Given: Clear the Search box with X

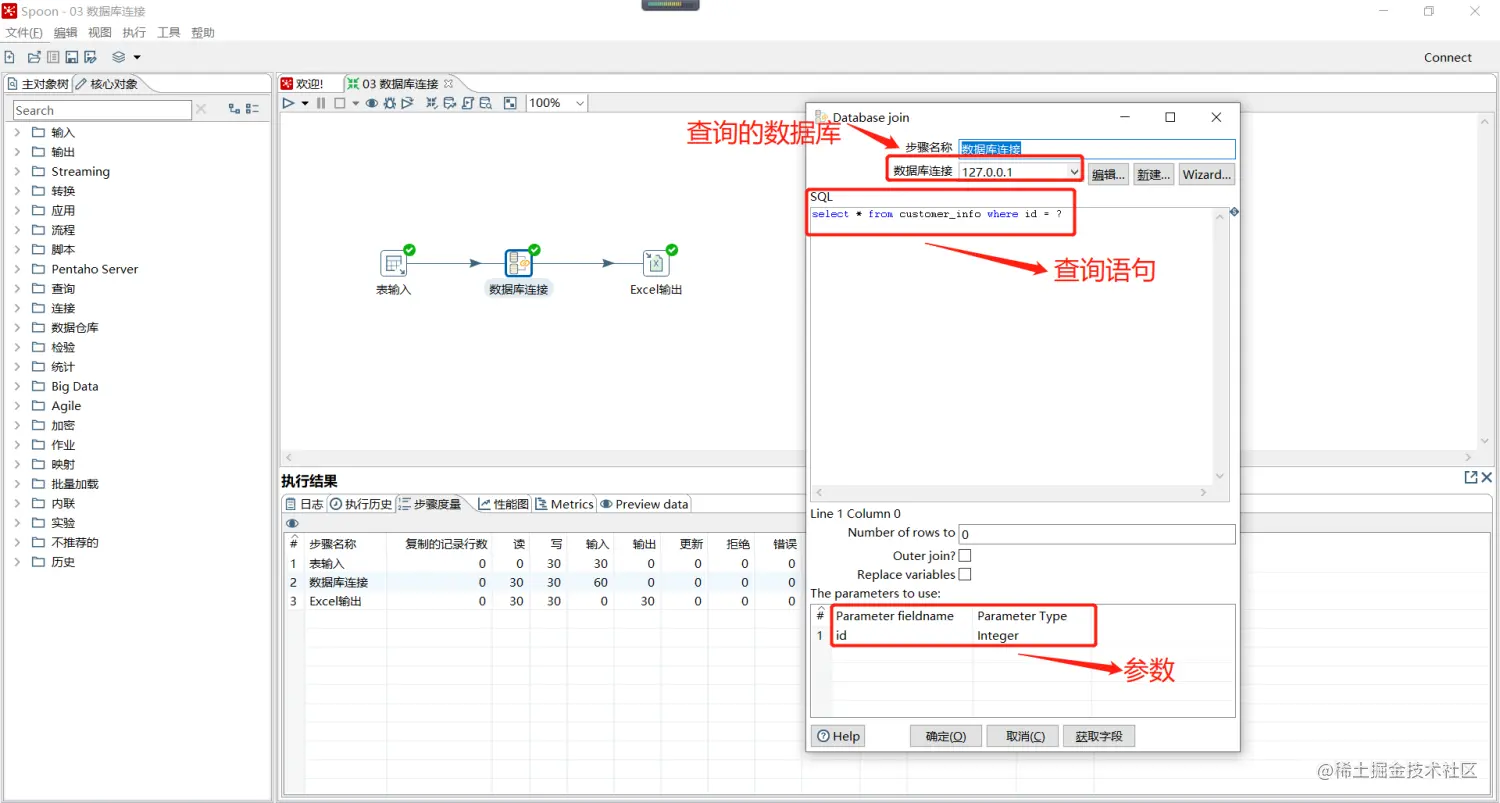Looking at the screenshot, I should (201, 110).
